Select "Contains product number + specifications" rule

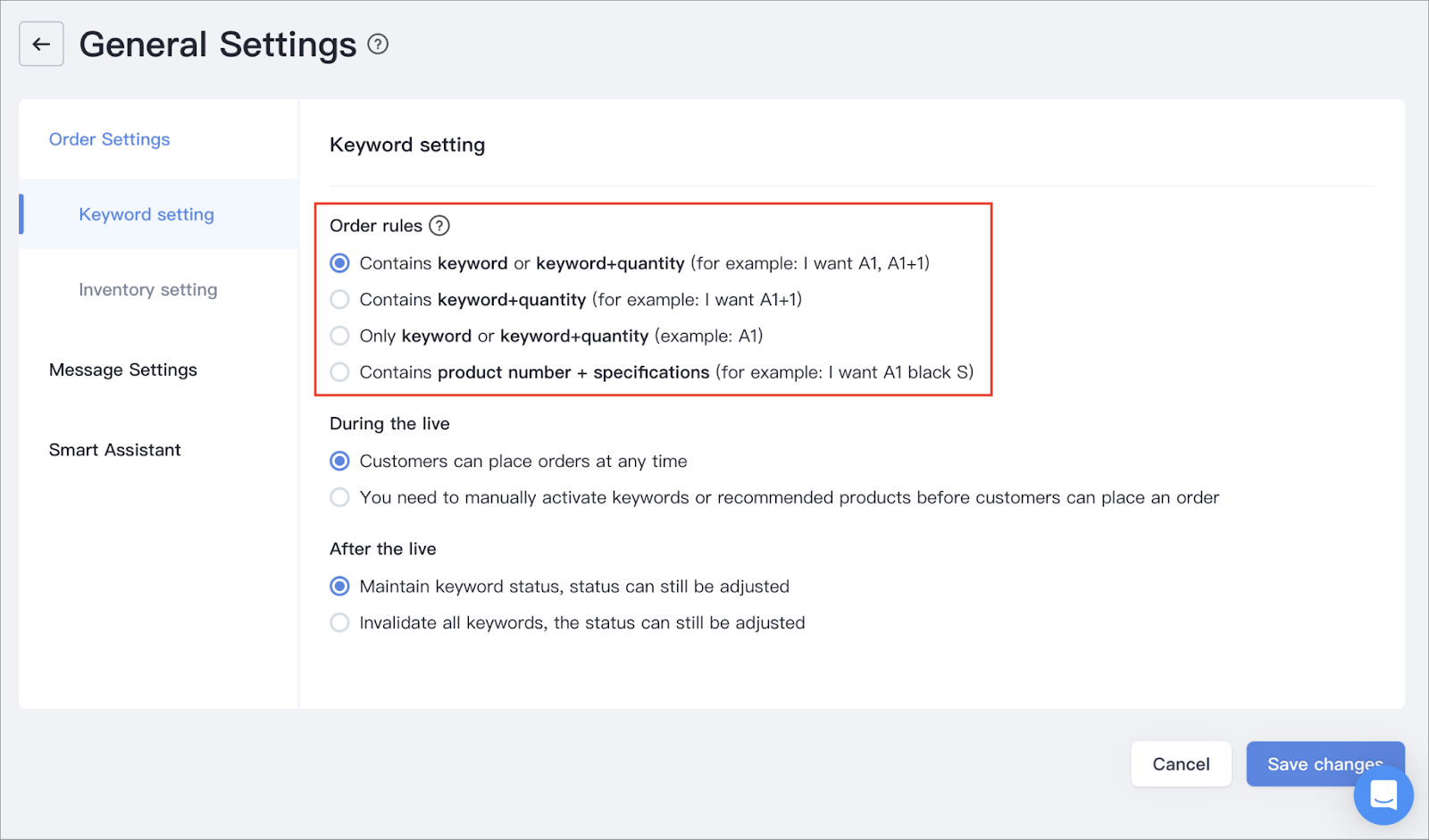point(339,372)
